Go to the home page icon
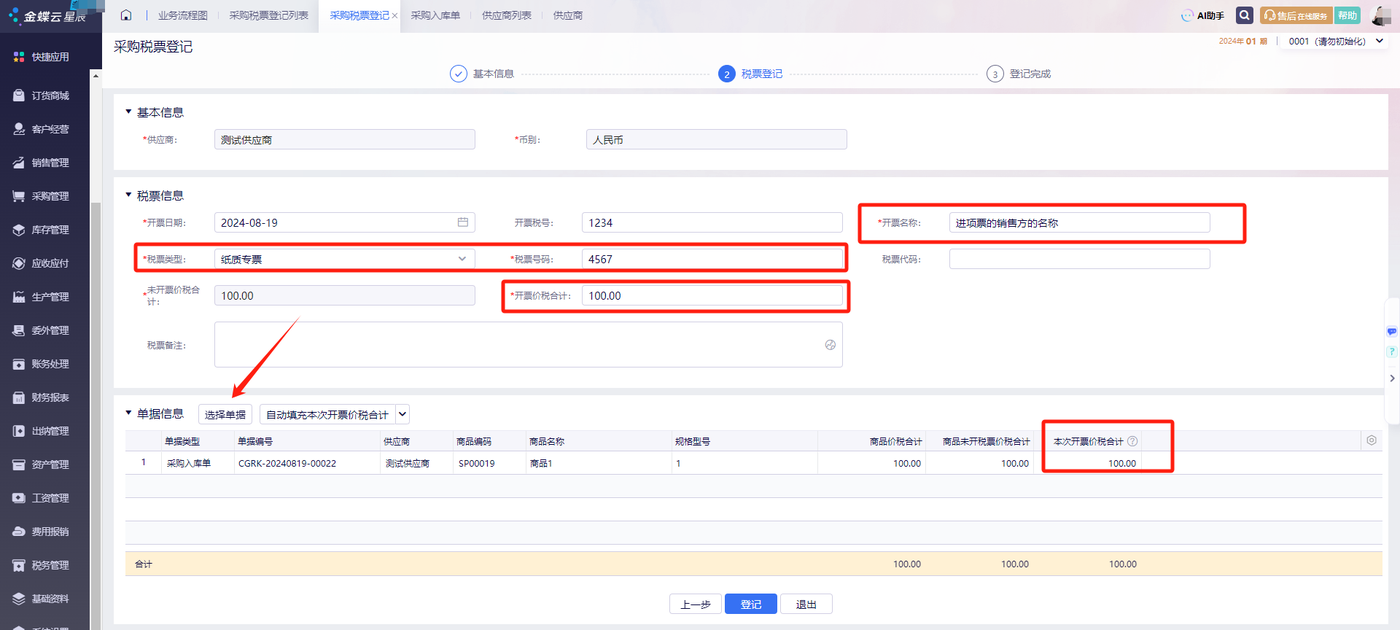 (x=126, y=16)
